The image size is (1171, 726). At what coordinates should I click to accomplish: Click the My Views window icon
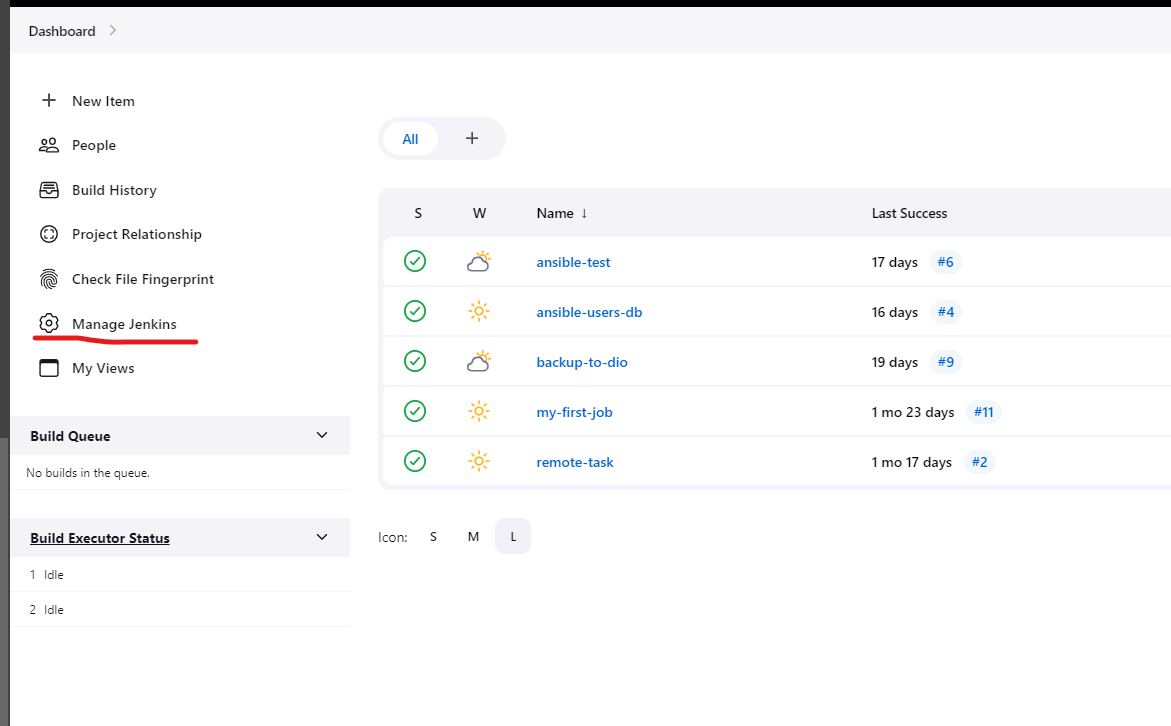click(x=49, y=367)
